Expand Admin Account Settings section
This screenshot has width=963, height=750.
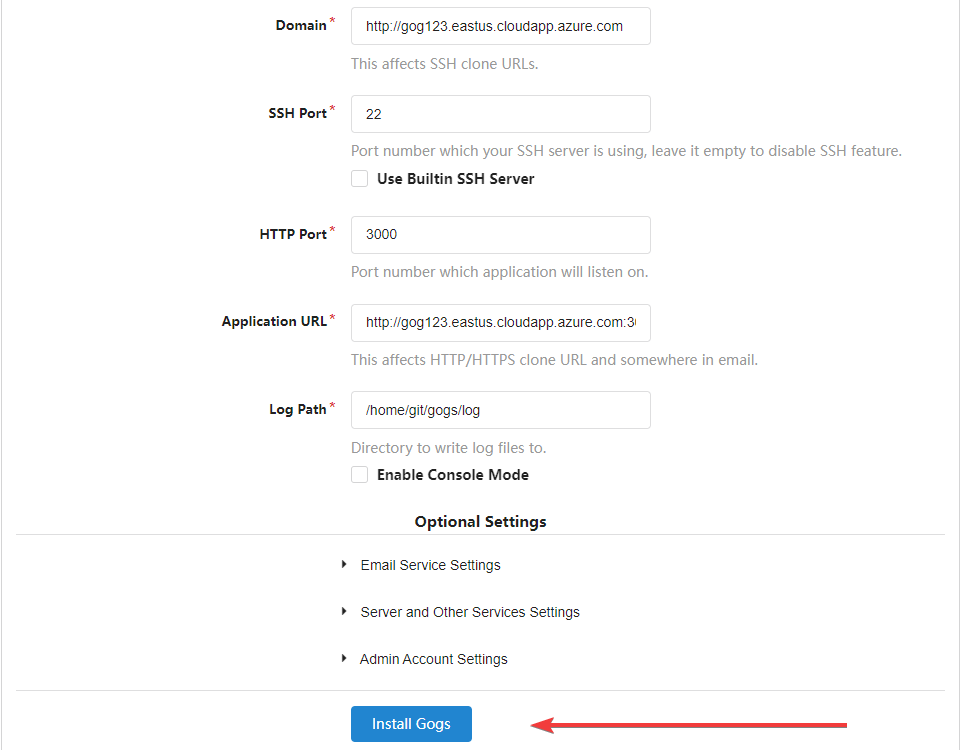coord(433,659)
